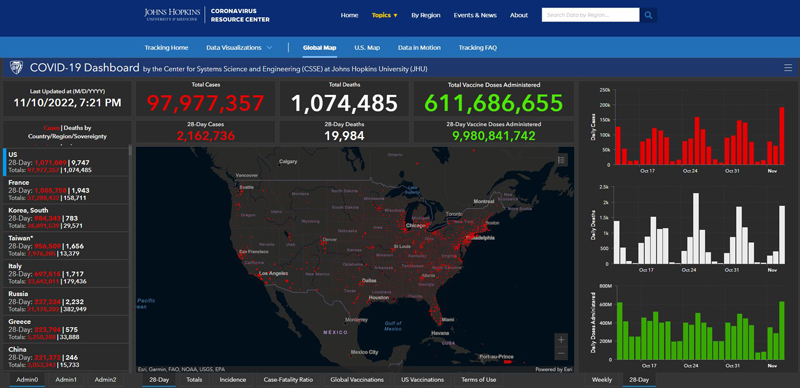Select the Admin1 tab

click(66, 380)
